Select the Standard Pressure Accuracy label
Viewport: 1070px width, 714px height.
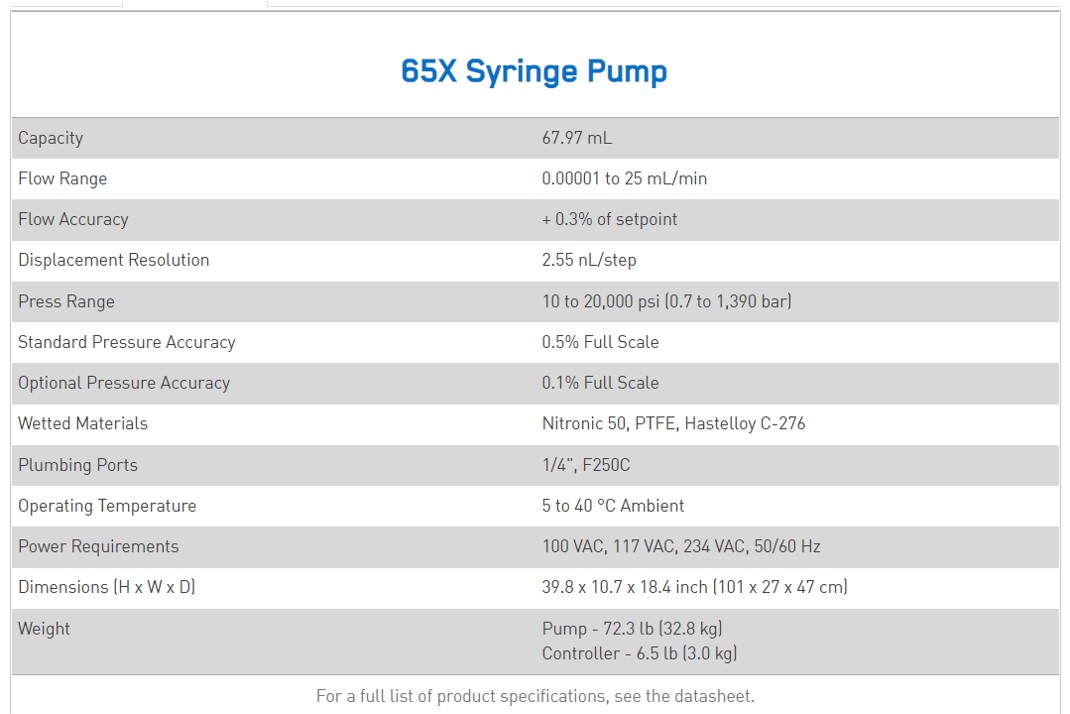tap(127, 342)
